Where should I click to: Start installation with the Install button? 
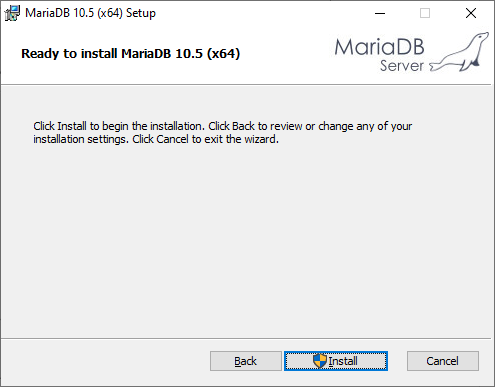tap(336, 361)
